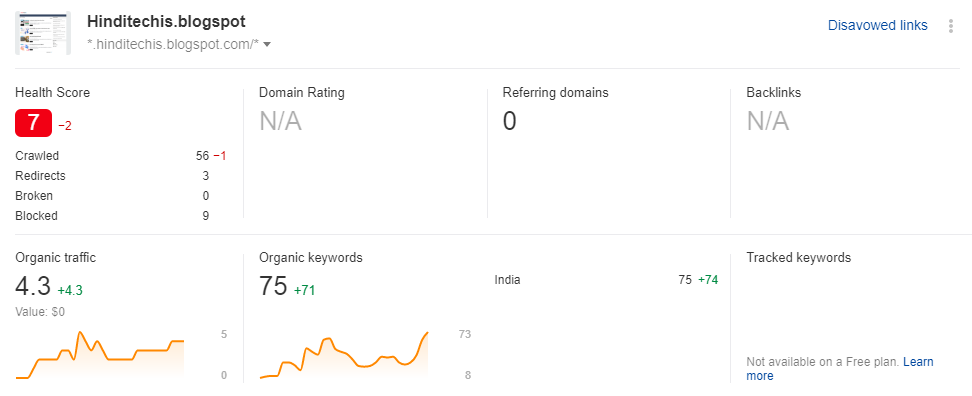The height and width of the screenshot is (396, 972).
Task: Click the Organic keywords trend chart
Action: click(344, 354)
